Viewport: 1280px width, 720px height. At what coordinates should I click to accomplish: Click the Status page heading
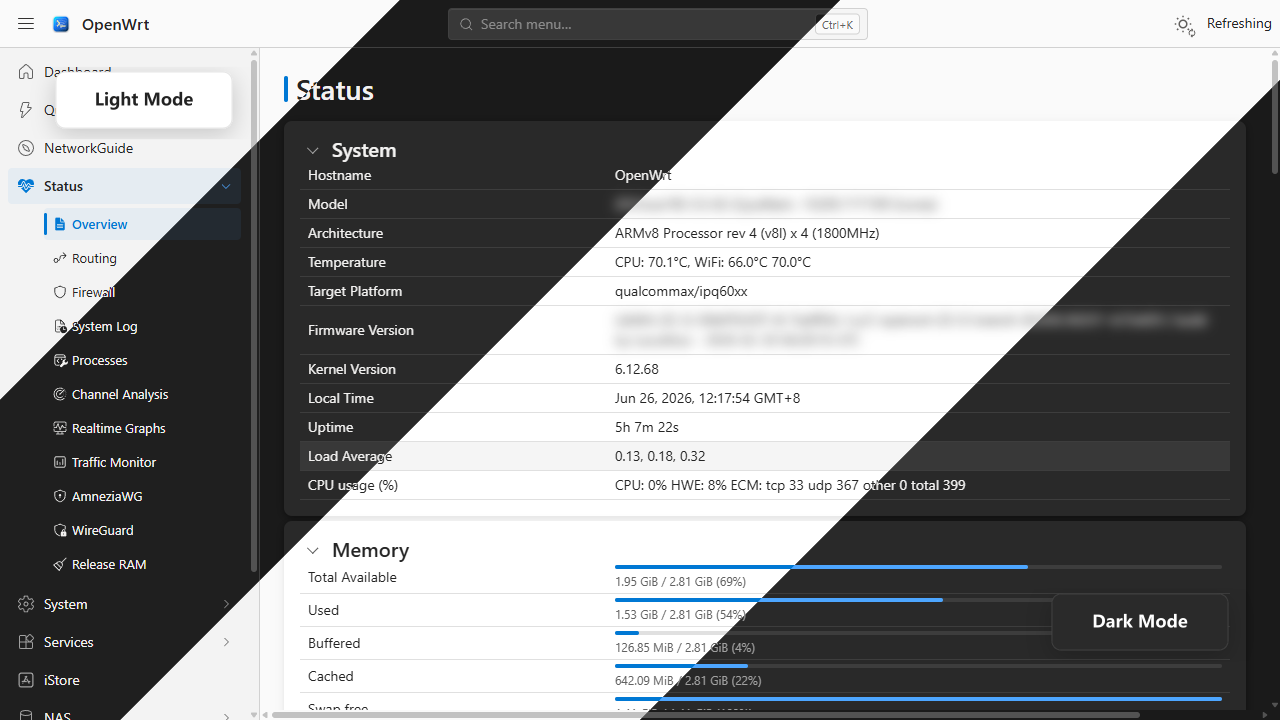point(335,91)
